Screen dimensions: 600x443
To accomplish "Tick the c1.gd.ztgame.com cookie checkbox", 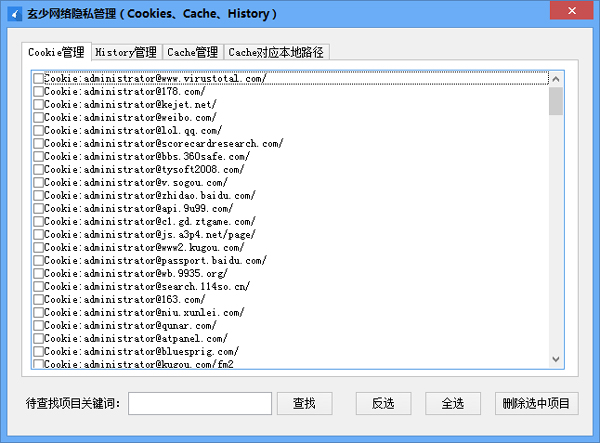I will pos(38,222).
